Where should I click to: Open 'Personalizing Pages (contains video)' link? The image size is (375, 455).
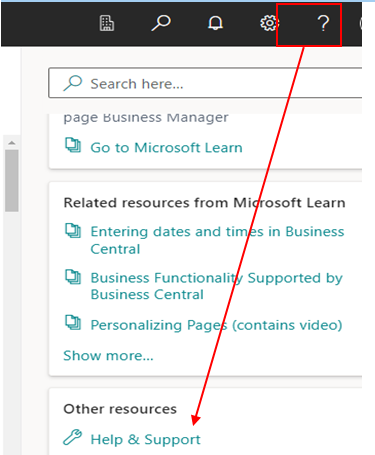[216, 325]
